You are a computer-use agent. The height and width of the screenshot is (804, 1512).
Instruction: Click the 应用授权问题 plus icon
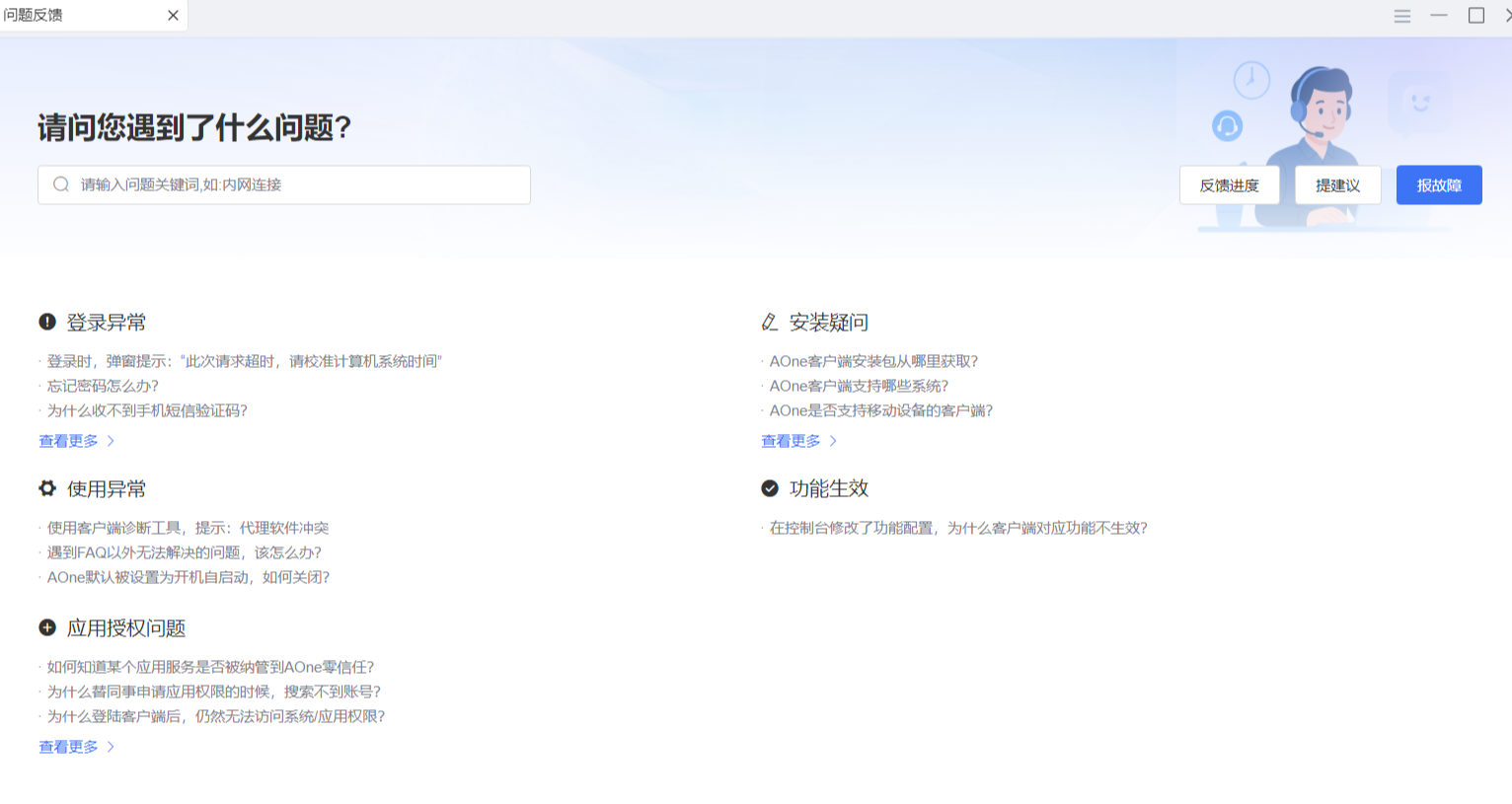pyautogui.click(x=47, y=627)
